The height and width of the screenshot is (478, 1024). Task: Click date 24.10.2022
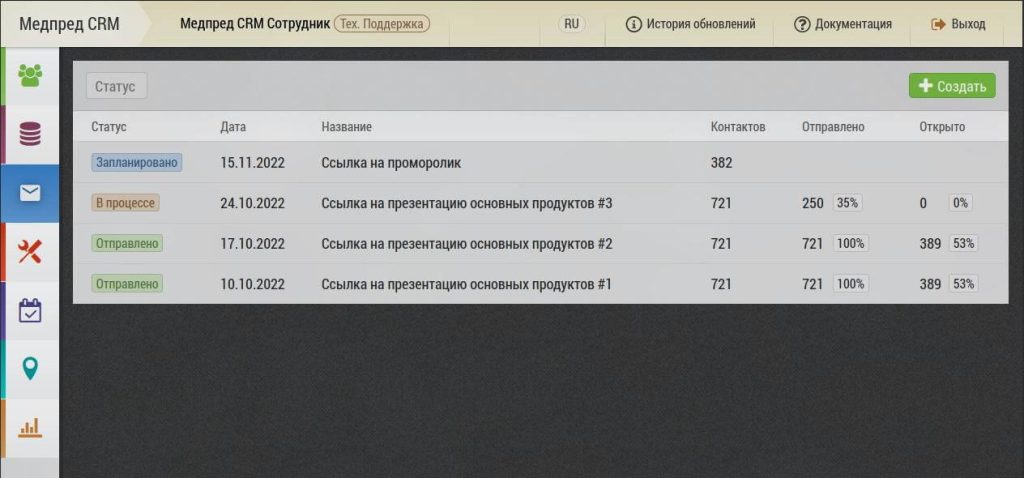[x=253, y=204]
